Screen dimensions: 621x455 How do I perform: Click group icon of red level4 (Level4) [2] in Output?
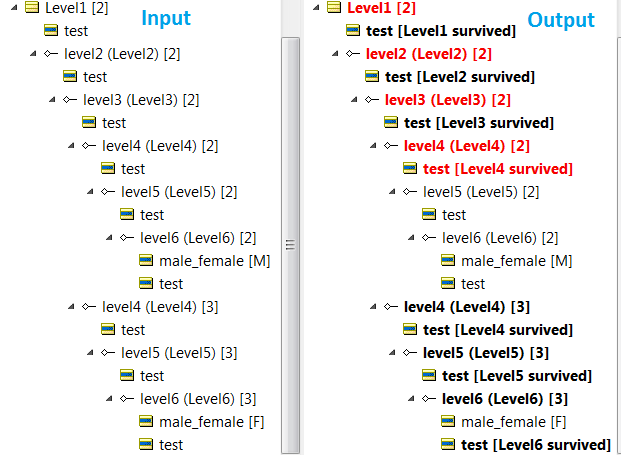coord(391,146)
